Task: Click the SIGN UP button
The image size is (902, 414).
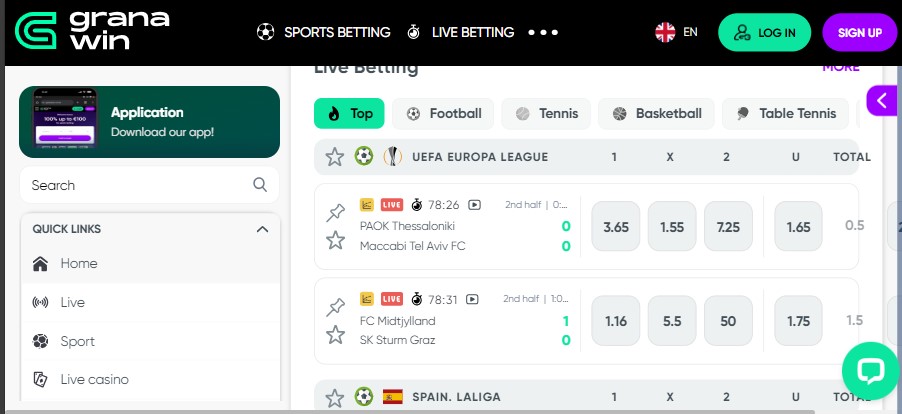Action: pos(859,32)
